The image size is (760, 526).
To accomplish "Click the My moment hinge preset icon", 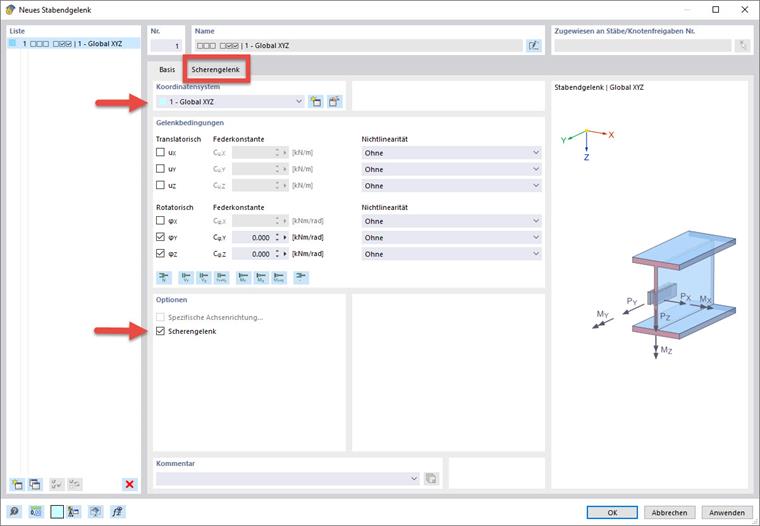I will pos(243,278).
